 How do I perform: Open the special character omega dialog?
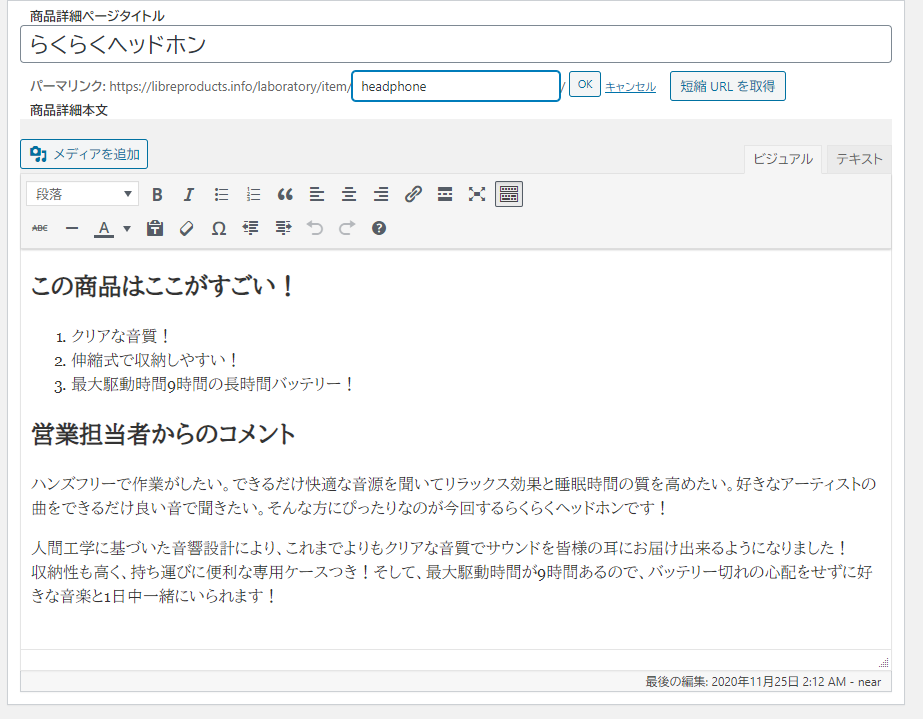(x=218, y=228)
